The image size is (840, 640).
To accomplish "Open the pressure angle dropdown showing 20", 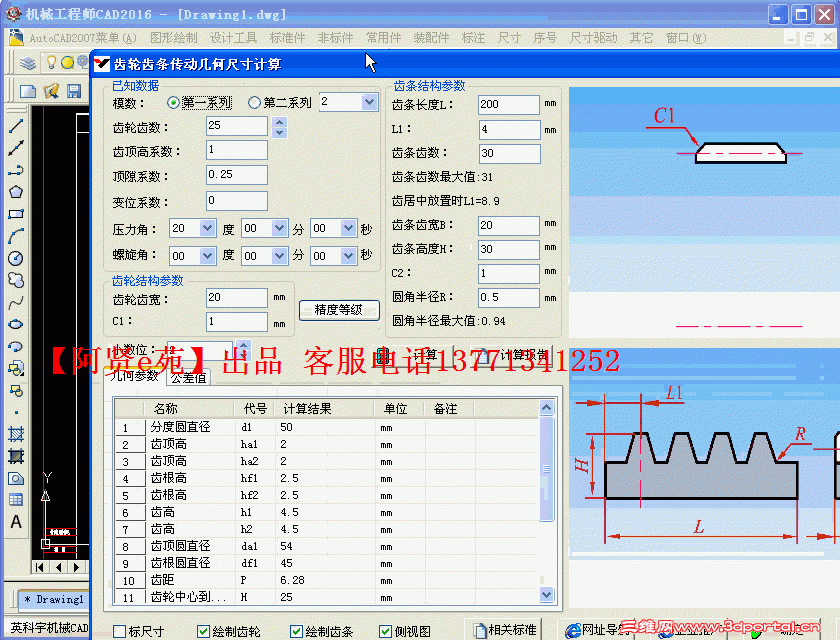I will [207, 228].
